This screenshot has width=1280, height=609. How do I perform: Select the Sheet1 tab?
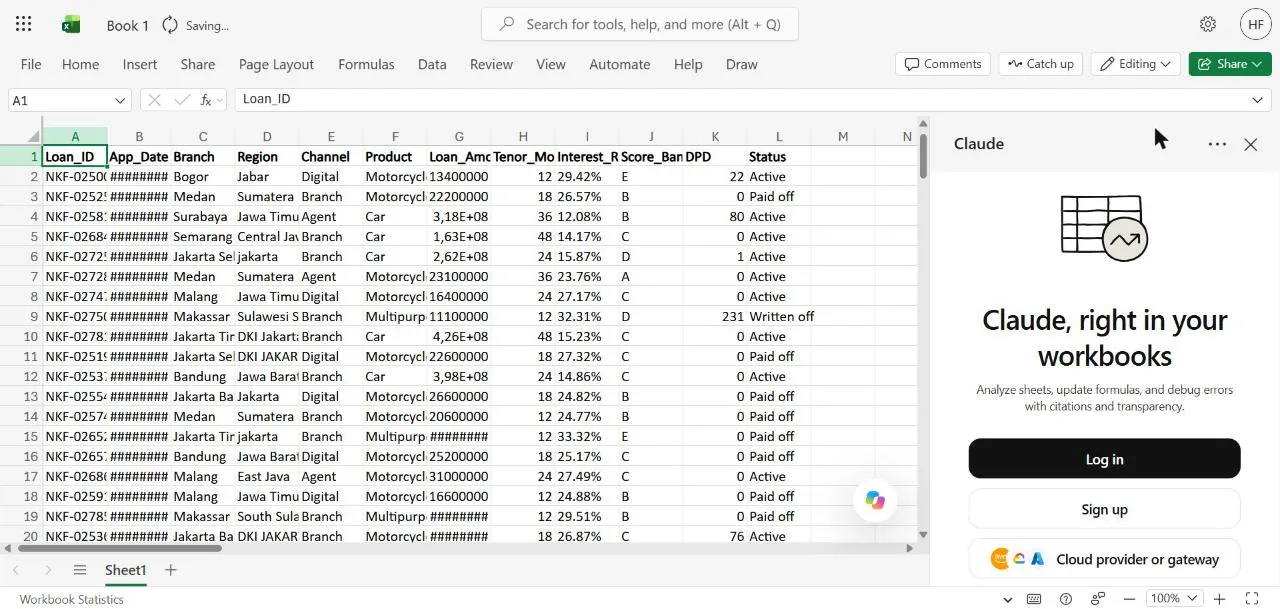tap(126, 570)
